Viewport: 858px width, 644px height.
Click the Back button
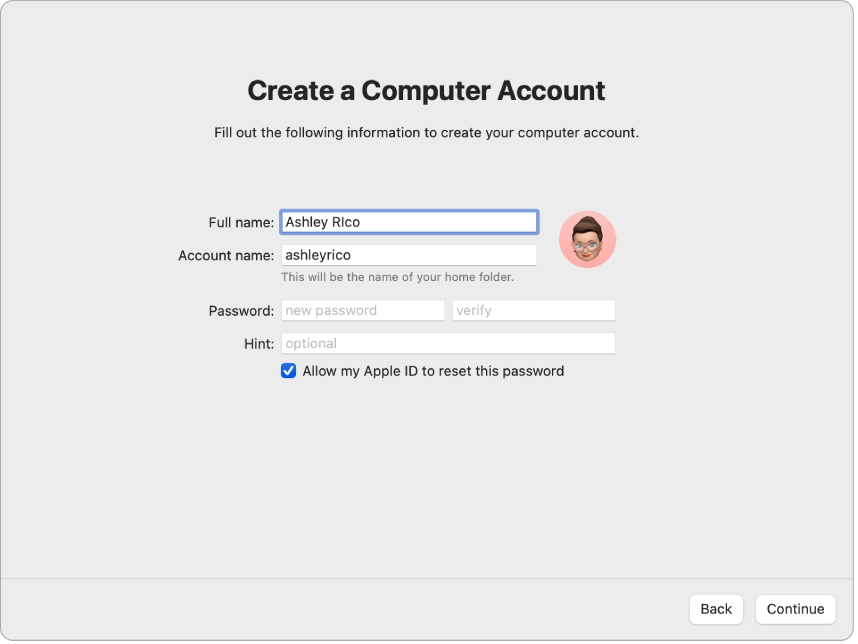click(x=716, y=609)
